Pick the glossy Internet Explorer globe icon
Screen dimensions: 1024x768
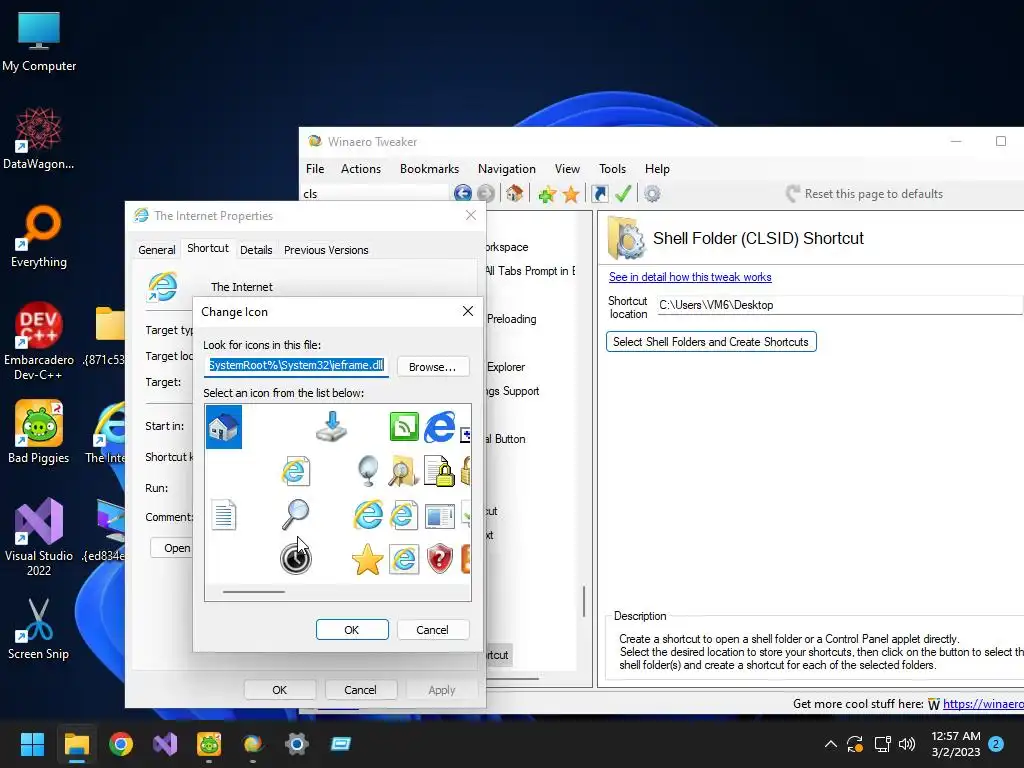pos(368,515)
